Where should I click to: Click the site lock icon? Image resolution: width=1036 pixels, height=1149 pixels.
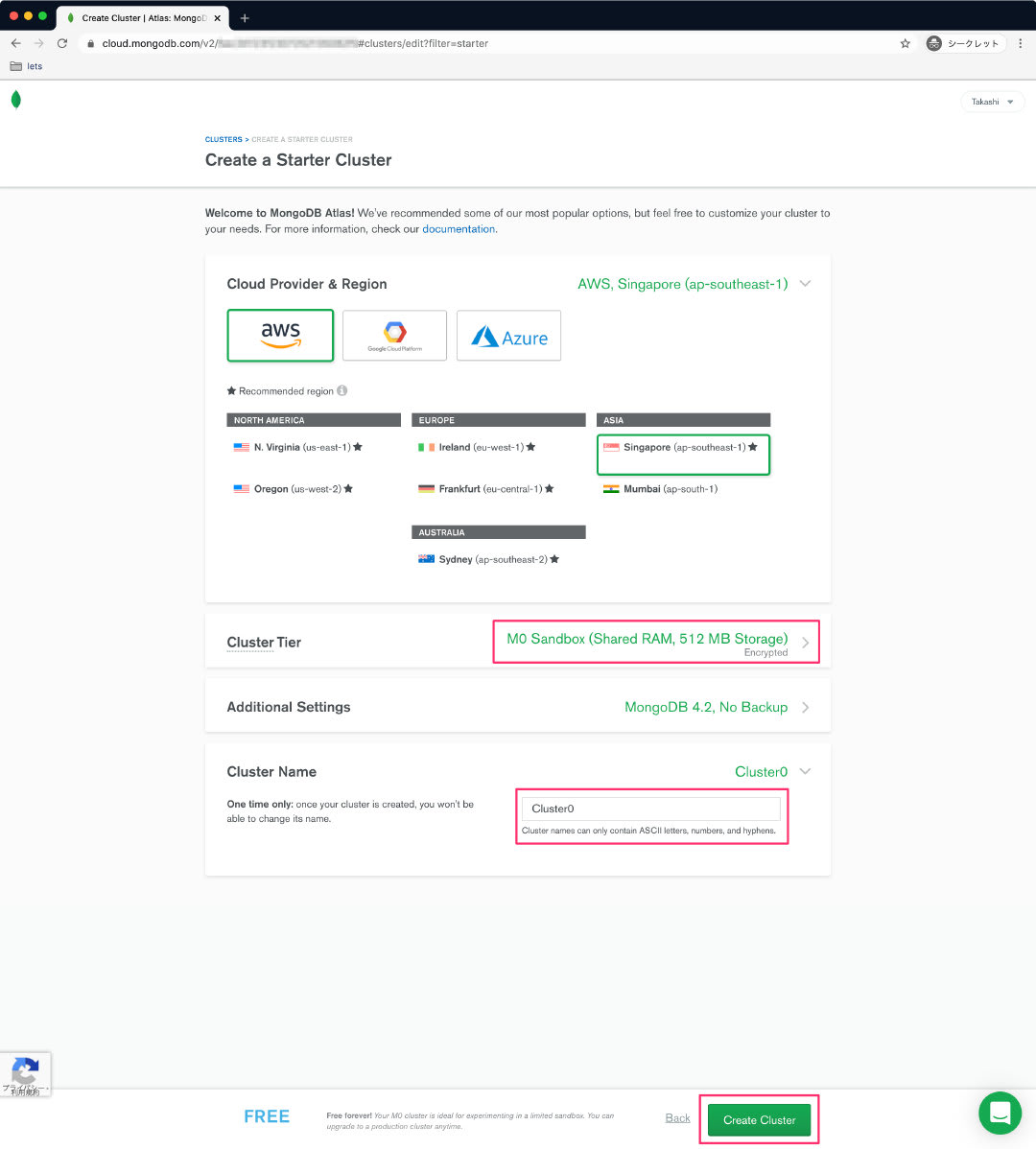click(91, 43)
